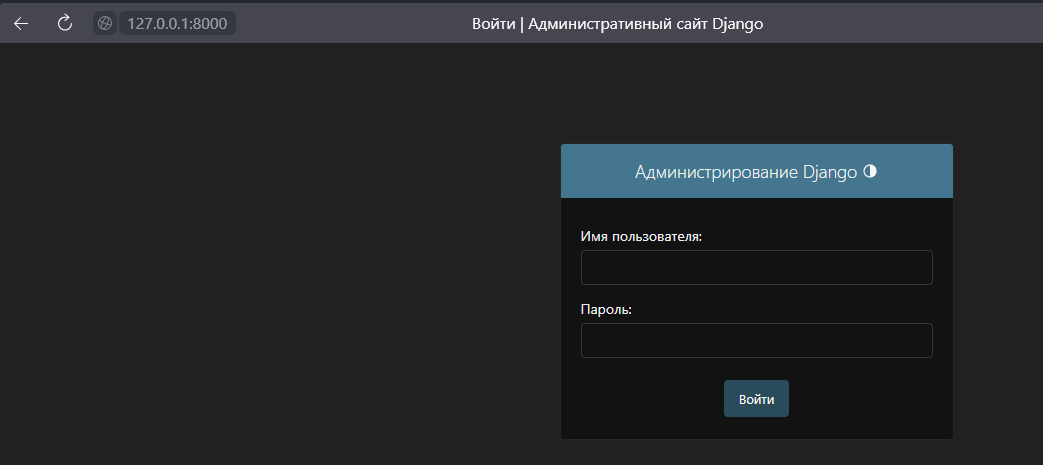
Task: Toggle the light/dark theme icon in header
Action: click(x=870, y=171)
